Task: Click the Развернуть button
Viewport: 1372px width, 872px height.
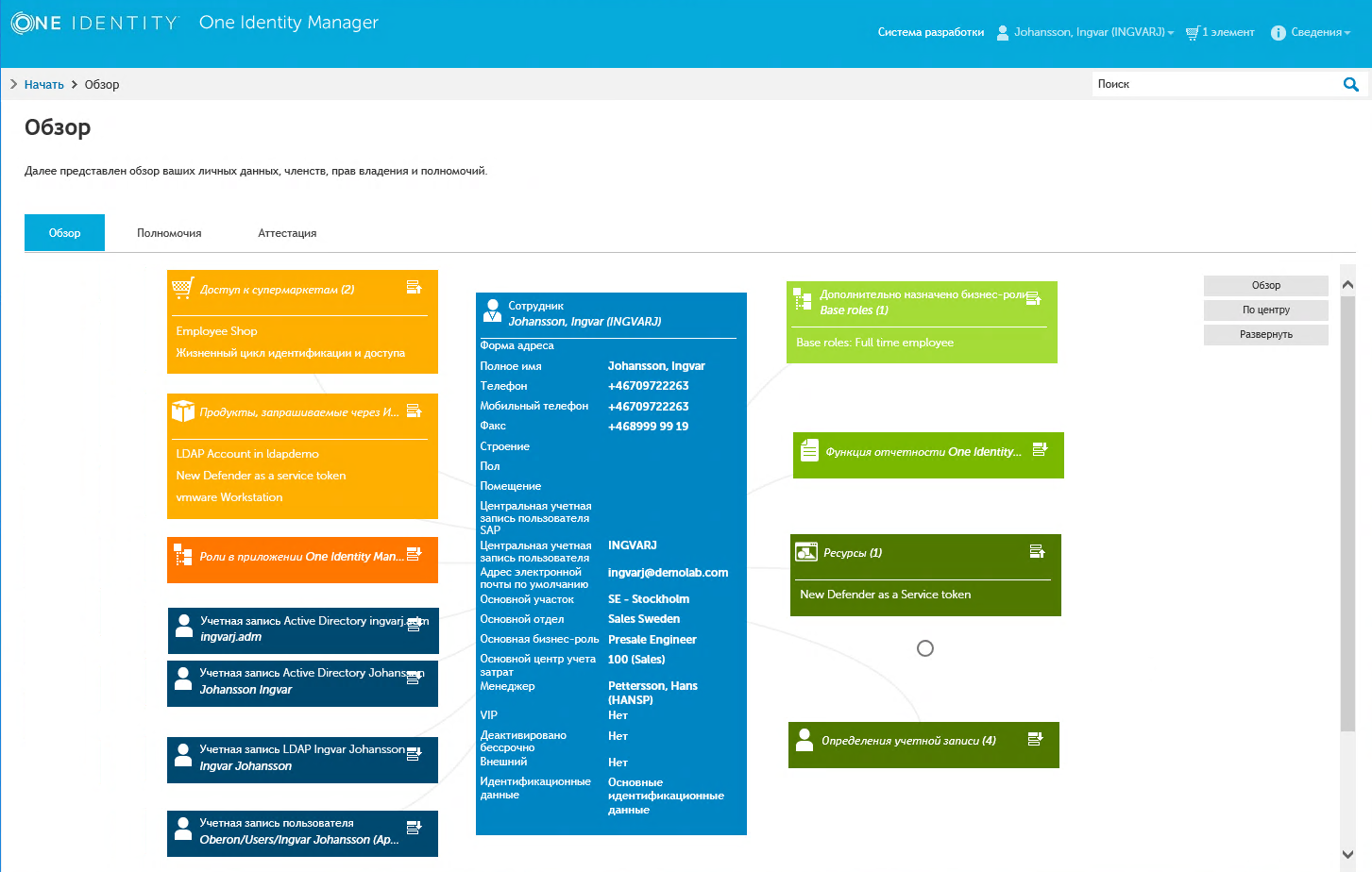Action: (x=1266, y=334)
